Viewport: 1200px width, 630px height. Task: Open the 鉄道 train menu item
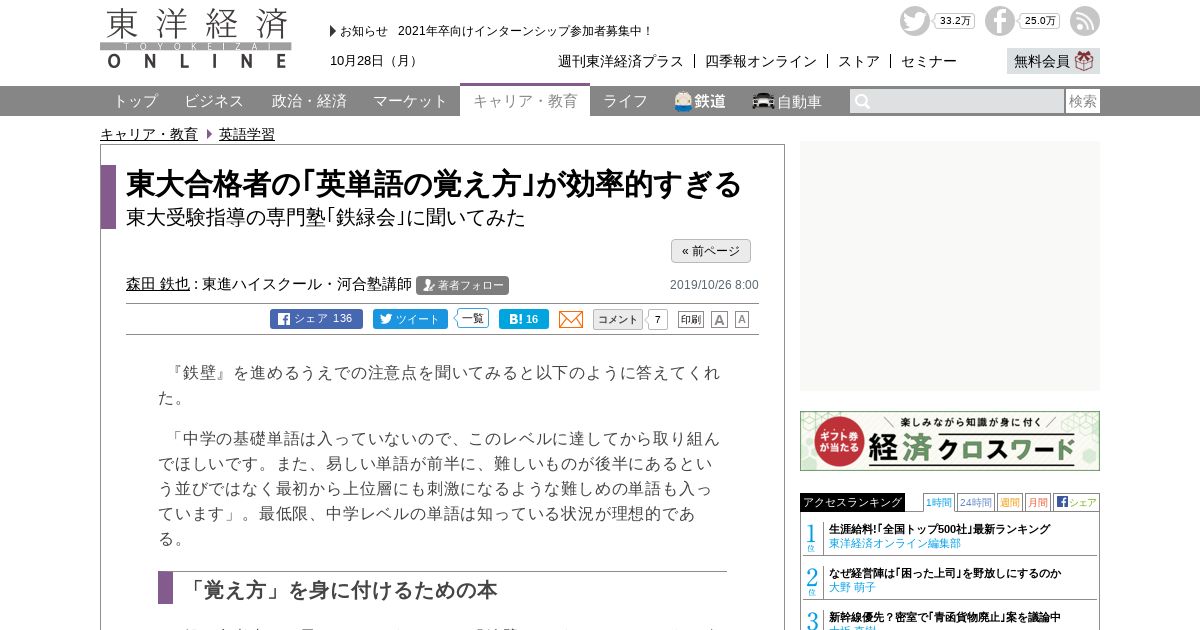point(700,101)
